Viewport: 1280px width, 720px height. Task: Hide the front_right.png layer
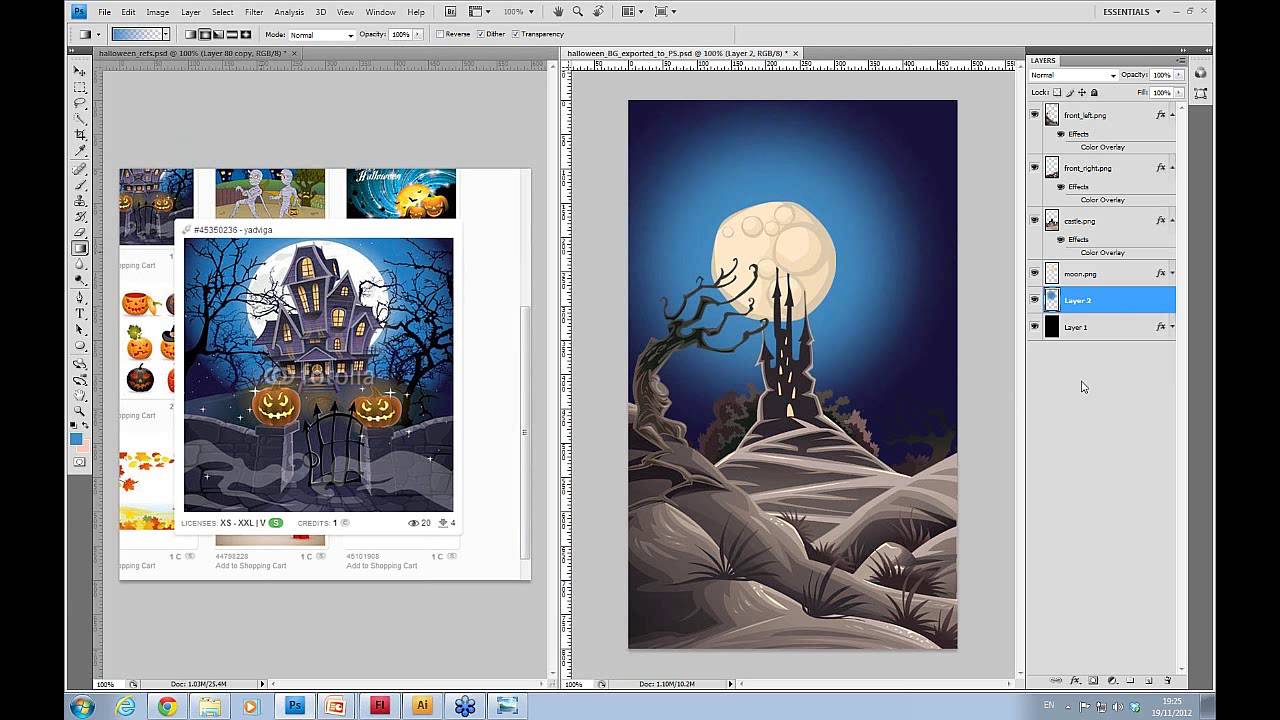click(x=1034, y=168)
